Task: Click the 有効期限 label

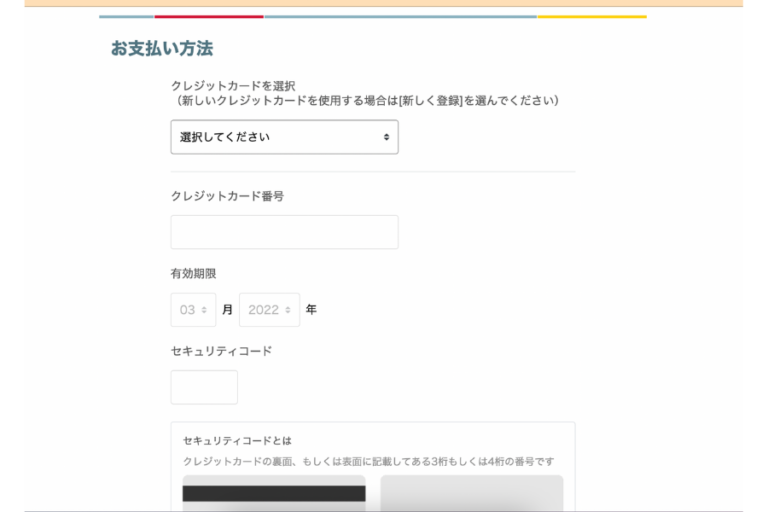Action: point(193,273)
